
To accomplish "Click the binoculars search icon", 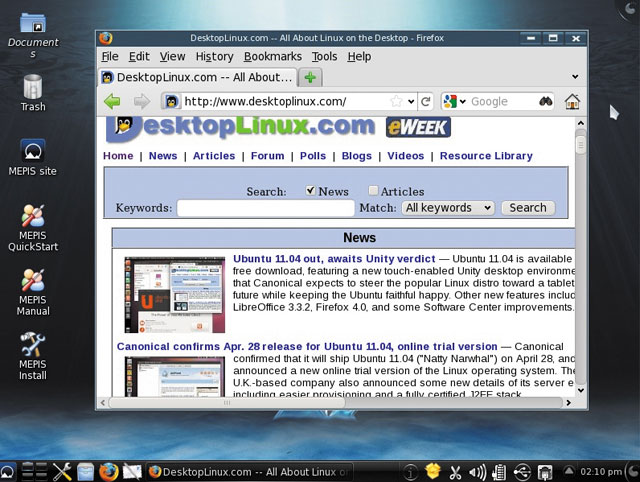I will click(545, 101).
